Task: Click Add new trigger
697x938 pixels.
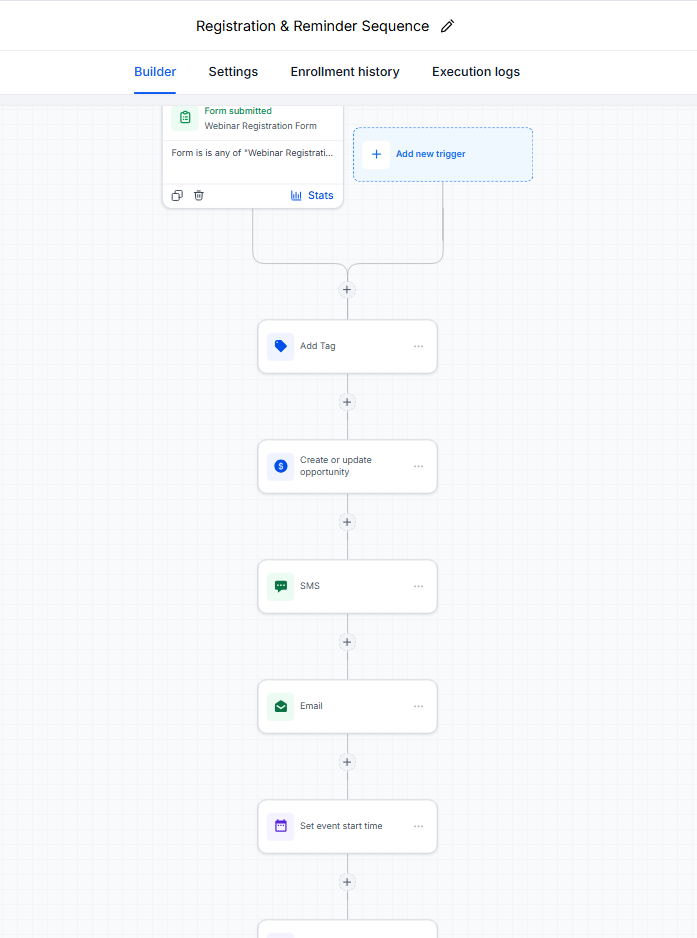Action: [x=443, y=154]
